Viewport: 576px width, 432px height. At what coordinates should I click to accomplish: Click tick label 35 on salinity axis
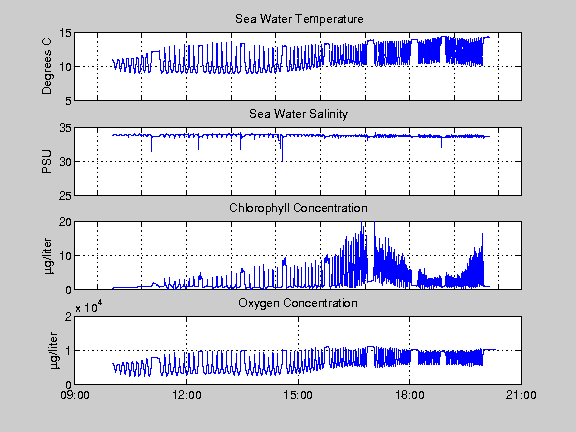coord(65,128)
